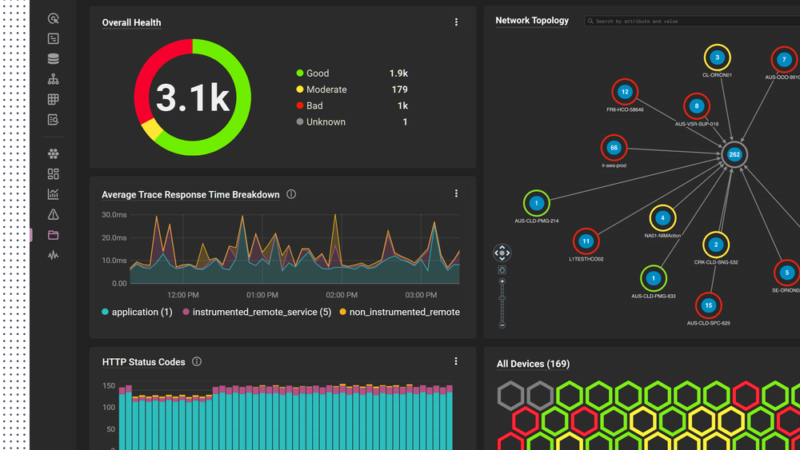The width and height of the screenshot is (800, 450).
Task: Select the alerts warning triangle icon
Action: (53, 214)
